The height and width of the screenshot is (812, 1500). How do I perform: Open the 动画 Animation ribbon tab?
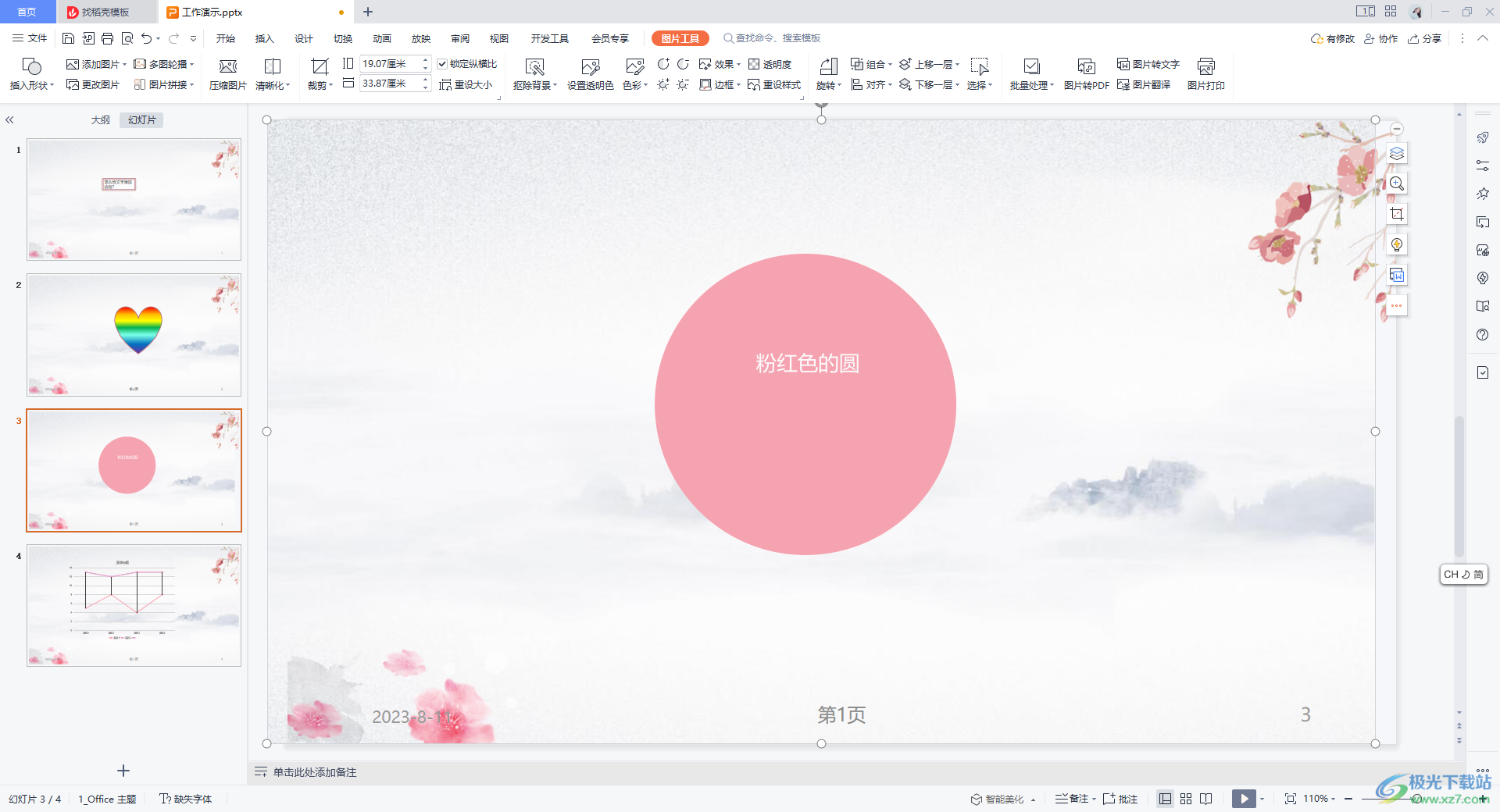tap(382, 38)
